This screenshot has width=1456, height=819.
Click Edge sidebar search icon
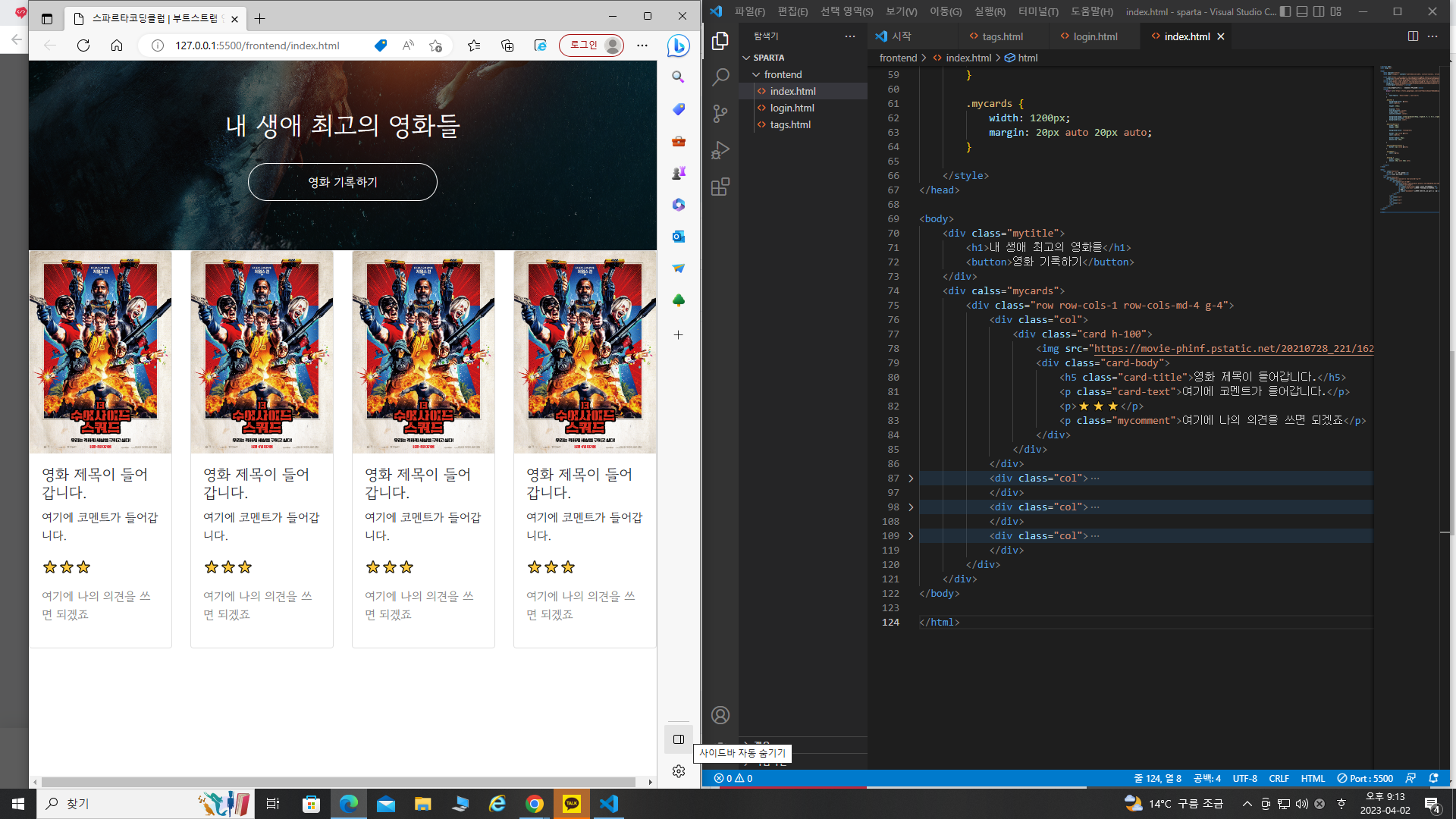[679, 77]
